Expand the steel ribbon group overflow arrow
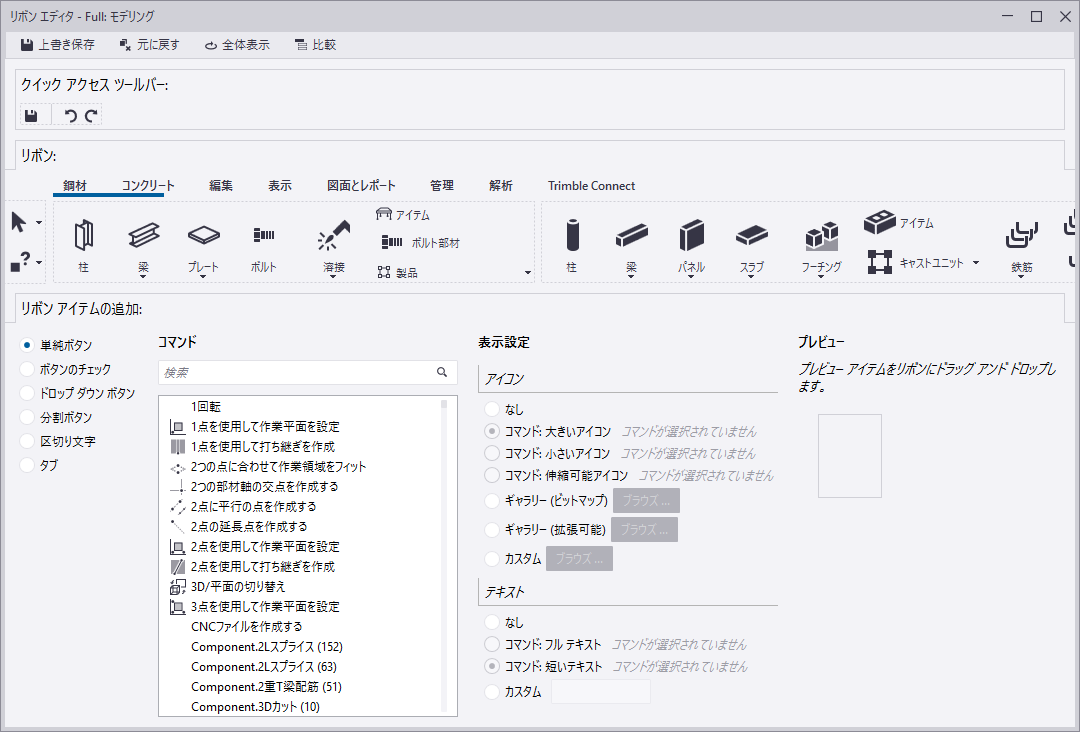1080x732 pixels. [x=528, y=272]
